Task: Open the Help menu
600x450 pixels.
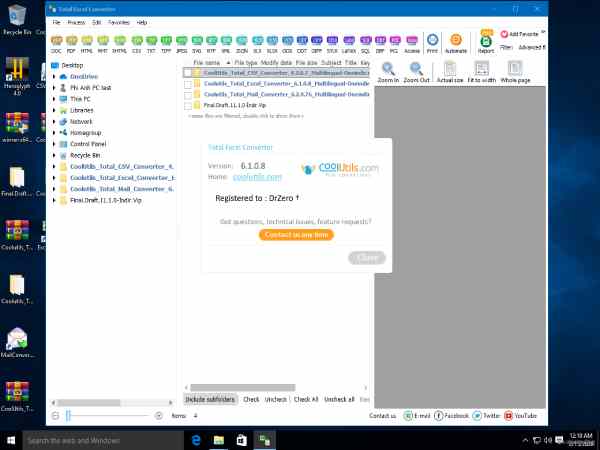Action: point(142,23)
